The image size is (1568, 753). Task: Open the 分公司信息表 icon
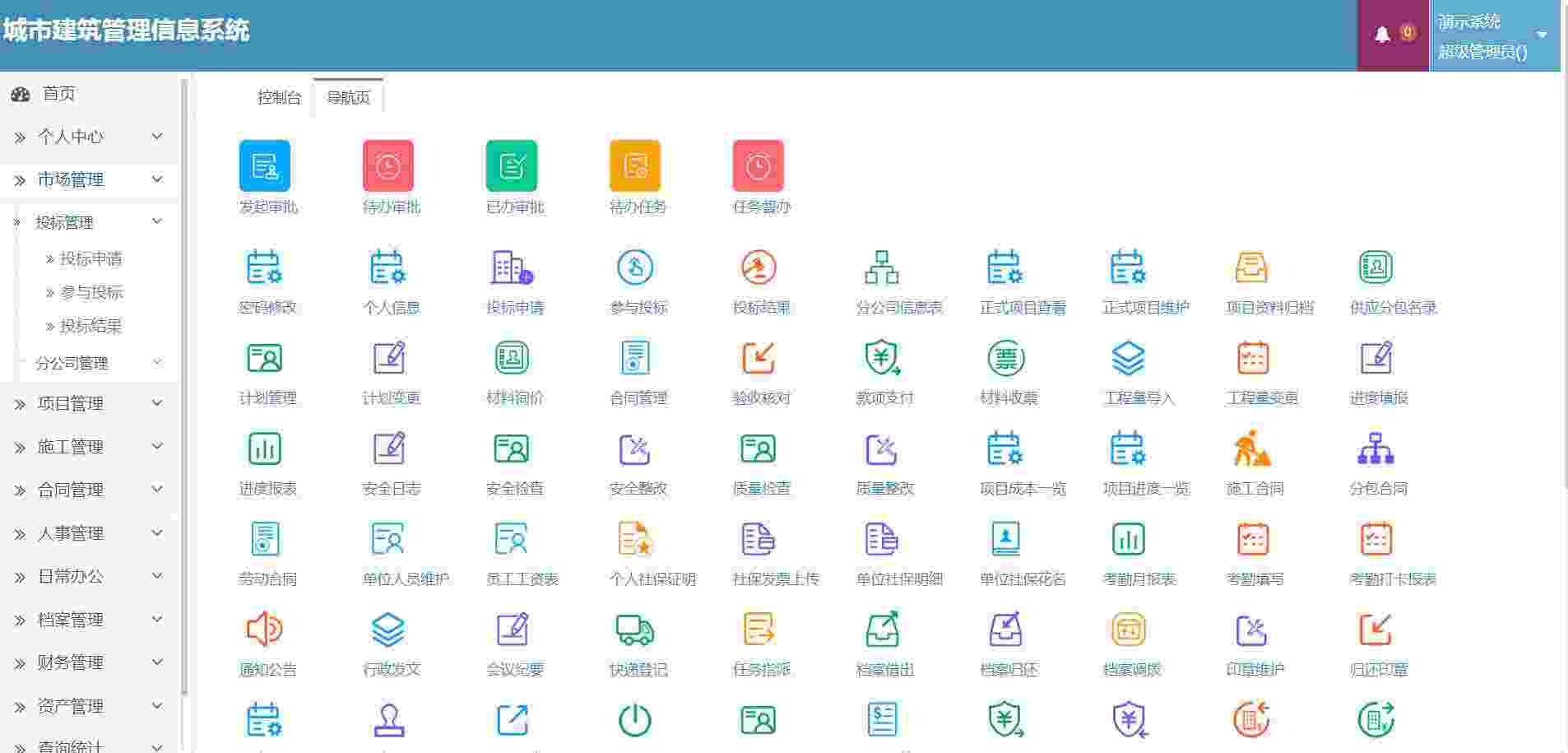pos(881,267)
